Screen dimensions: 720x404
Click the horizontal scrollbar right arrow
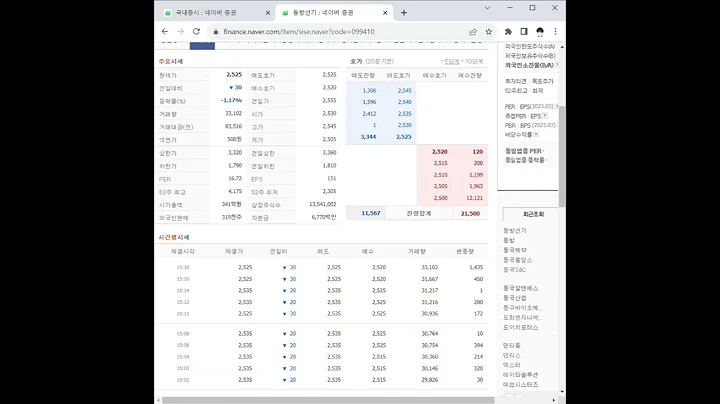coord(553,400)
